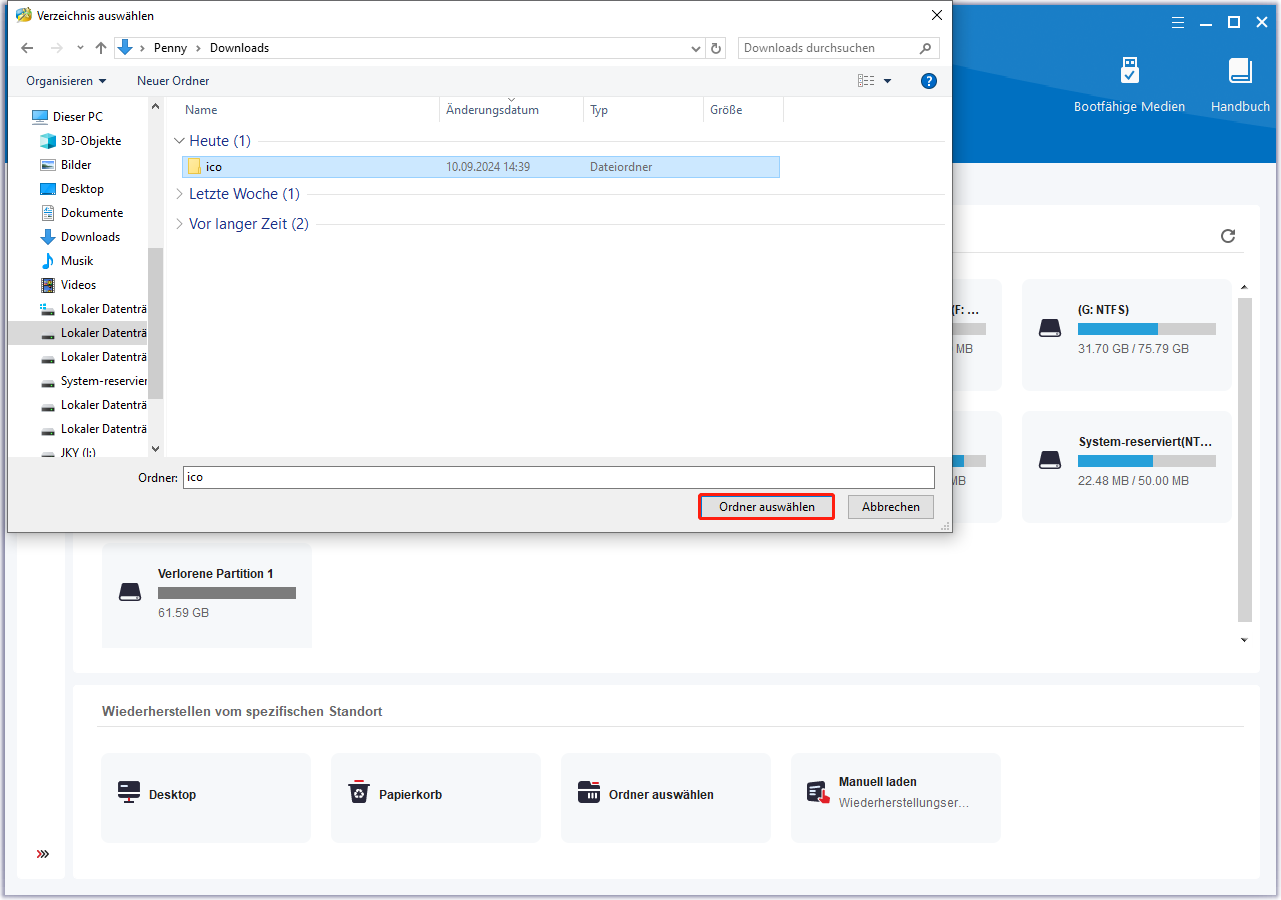Expand the left sidebar double chevron
This screenshot has width=1281, height=900.
tap(42, 854)
